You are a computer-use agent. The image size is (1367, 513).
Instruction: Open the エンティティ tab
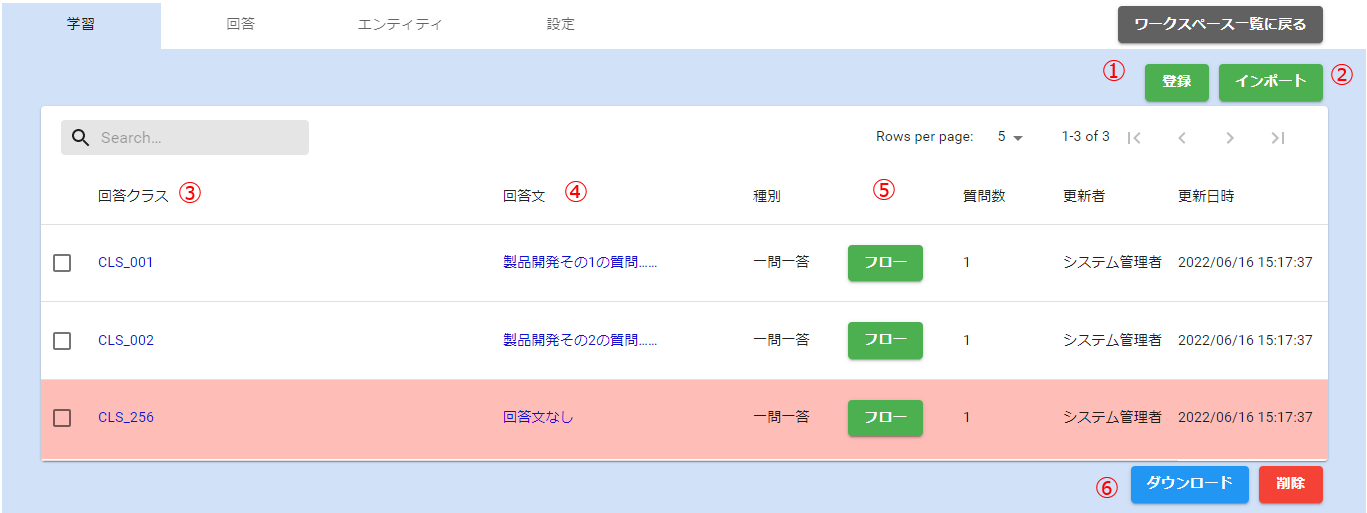400,24
